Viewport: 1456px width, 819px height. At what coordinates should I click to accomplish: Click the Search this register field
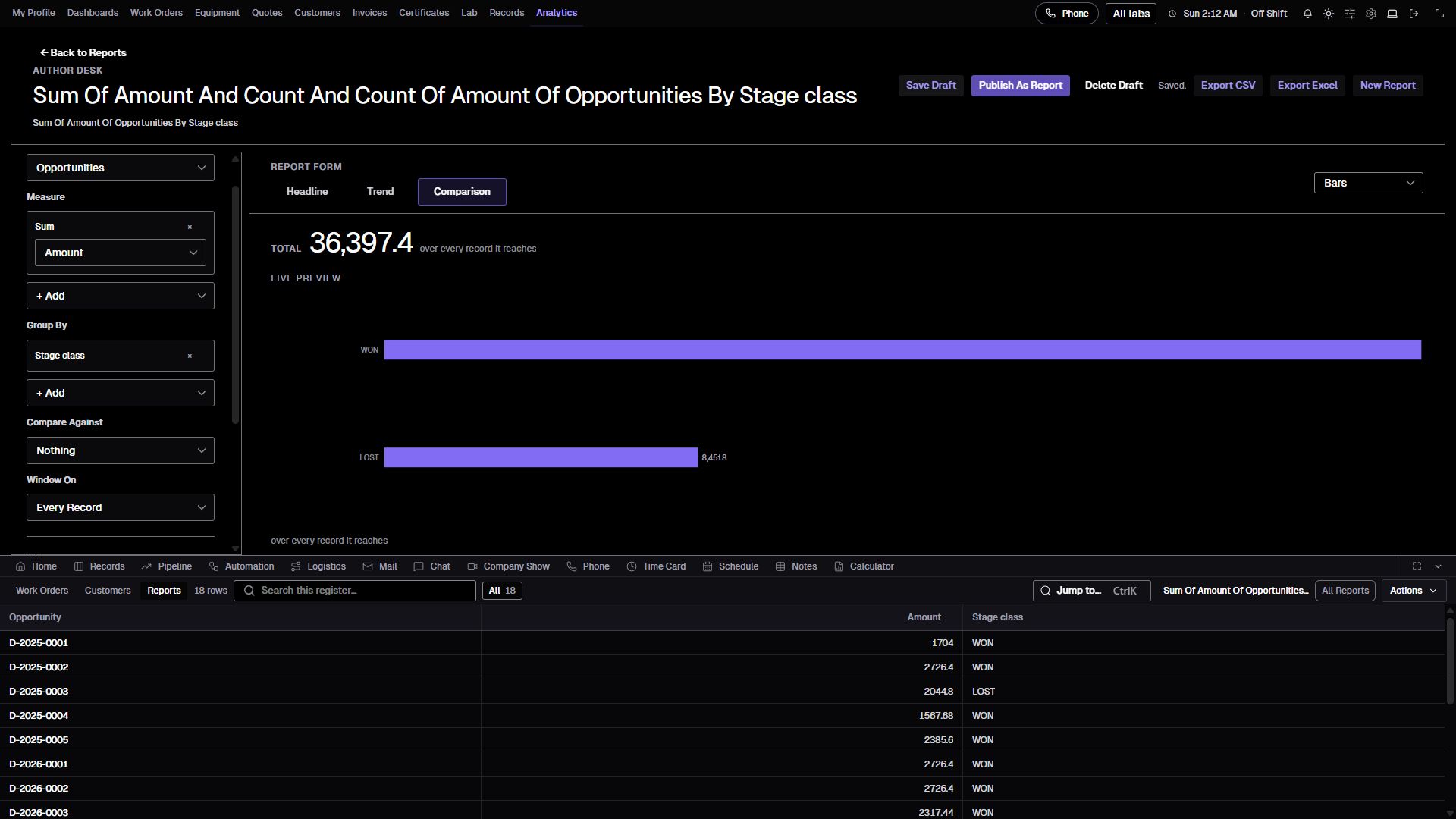[x=355, y=591]
